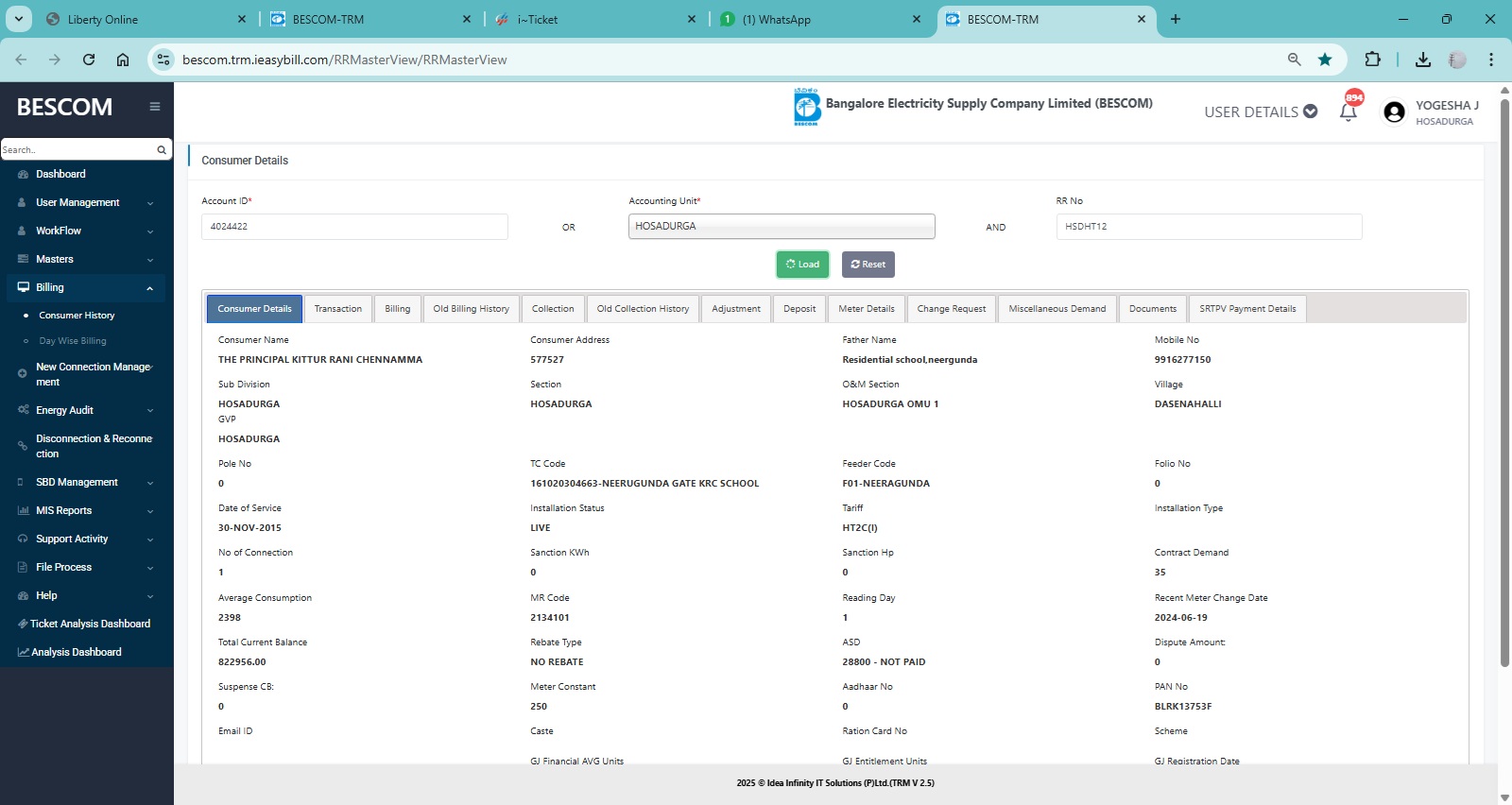
Task: Open the Old Billing History tab
Action: click(471, 309)
